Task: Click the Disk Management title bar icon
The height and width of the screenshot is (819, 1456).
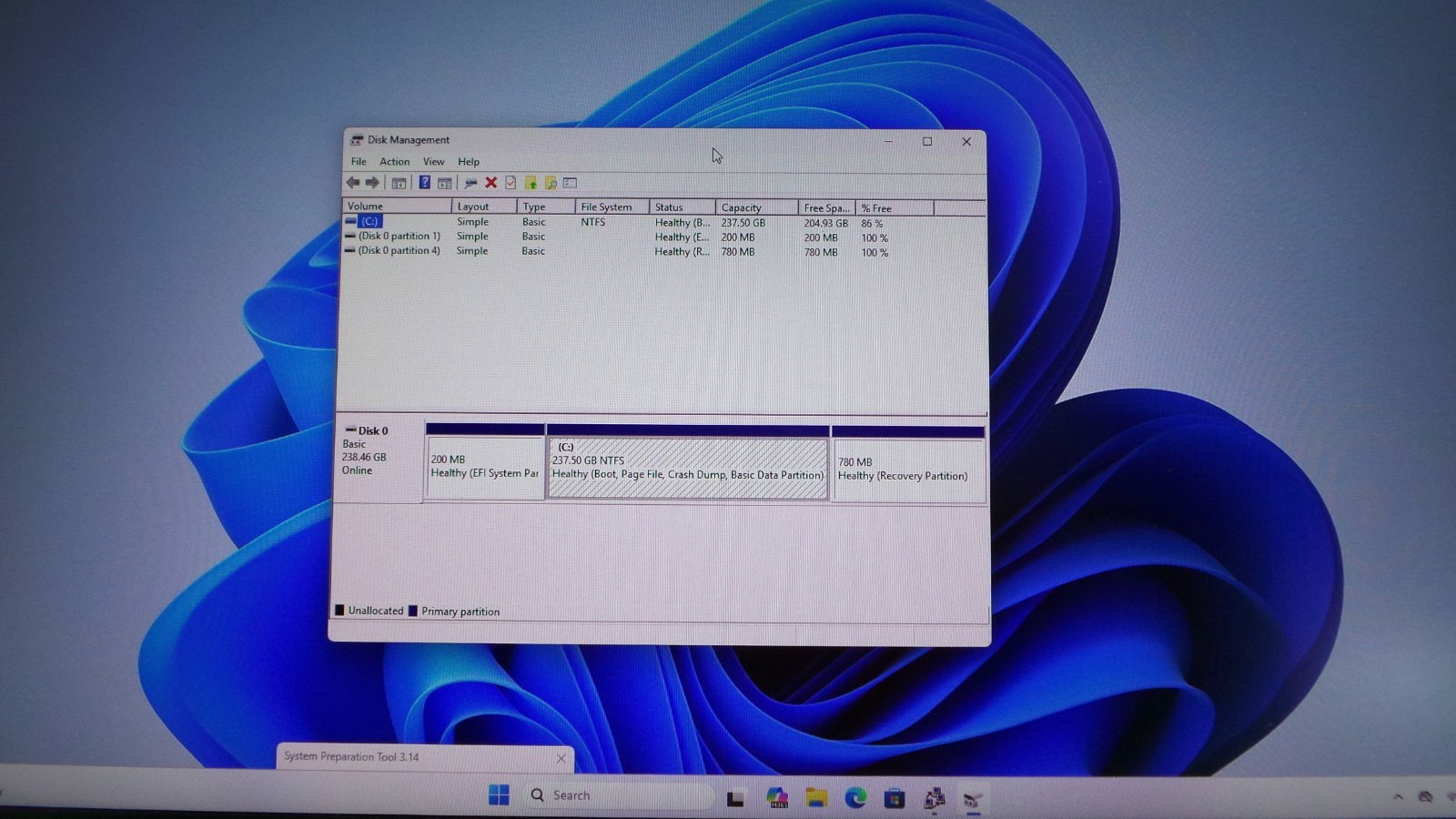Action: point(357,140)
